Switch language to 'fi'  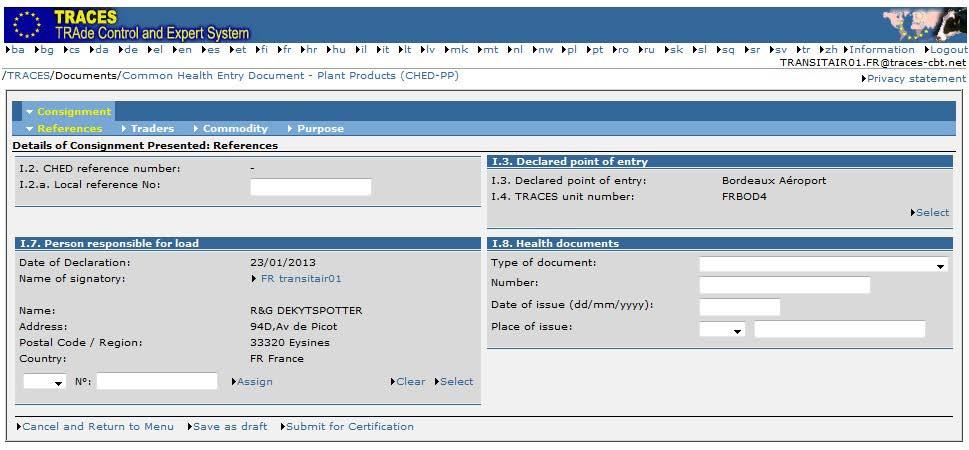262,50
